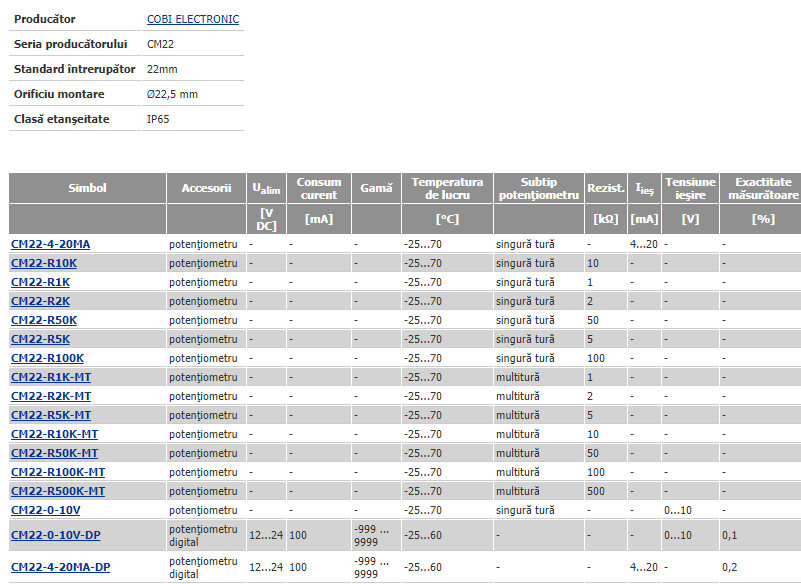Open the CM22-R5K link
This screenshot has width=801, height=584.
coord(40,339)
